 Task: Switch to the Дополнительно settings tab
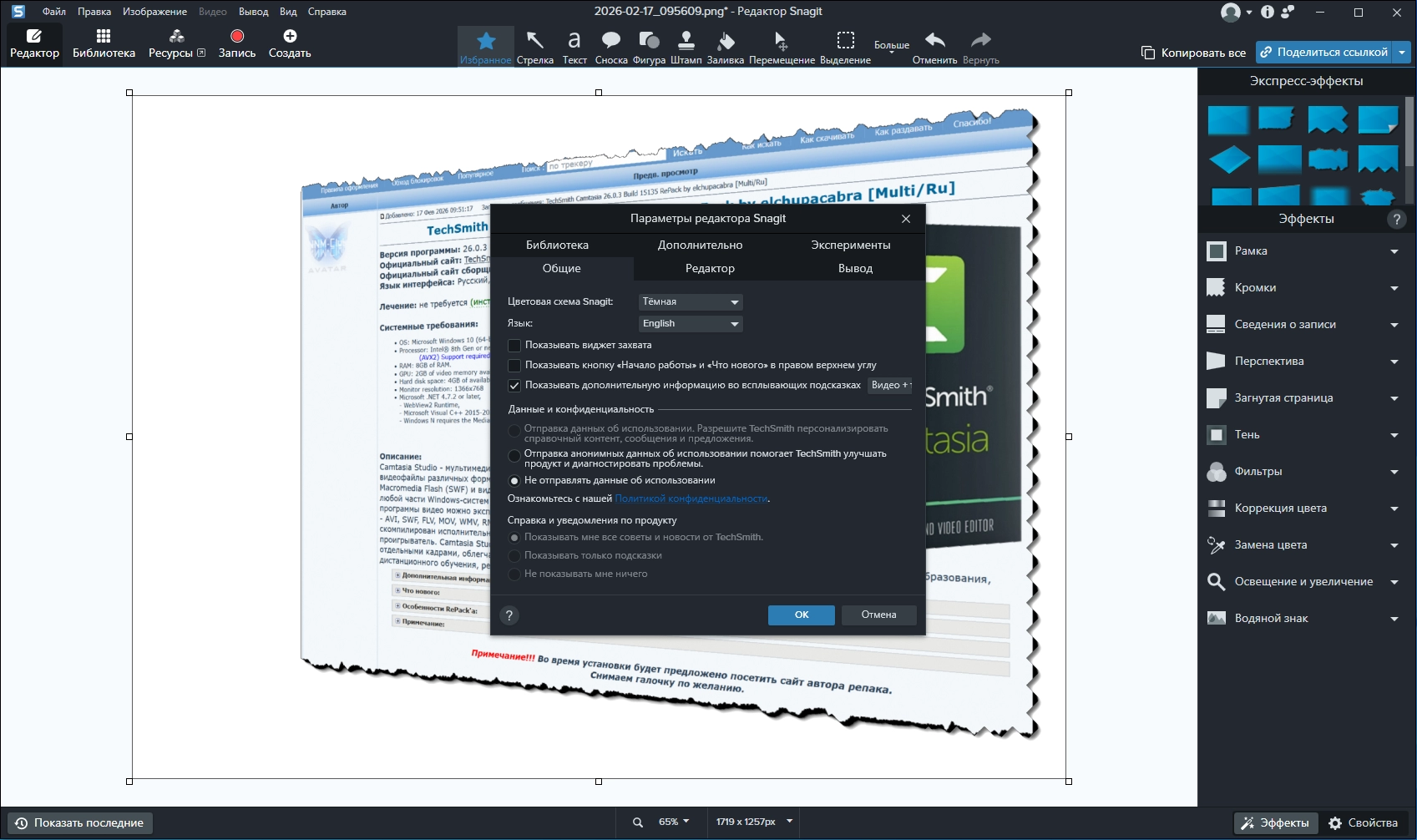[x=700, y=245]
